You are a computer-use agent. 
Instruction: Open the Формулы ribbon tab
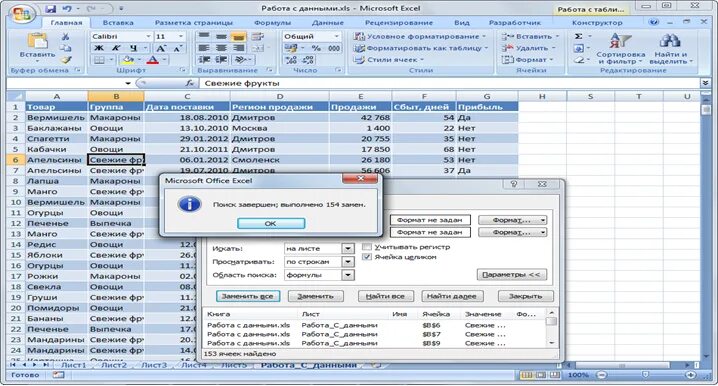(x=272, y=22)
